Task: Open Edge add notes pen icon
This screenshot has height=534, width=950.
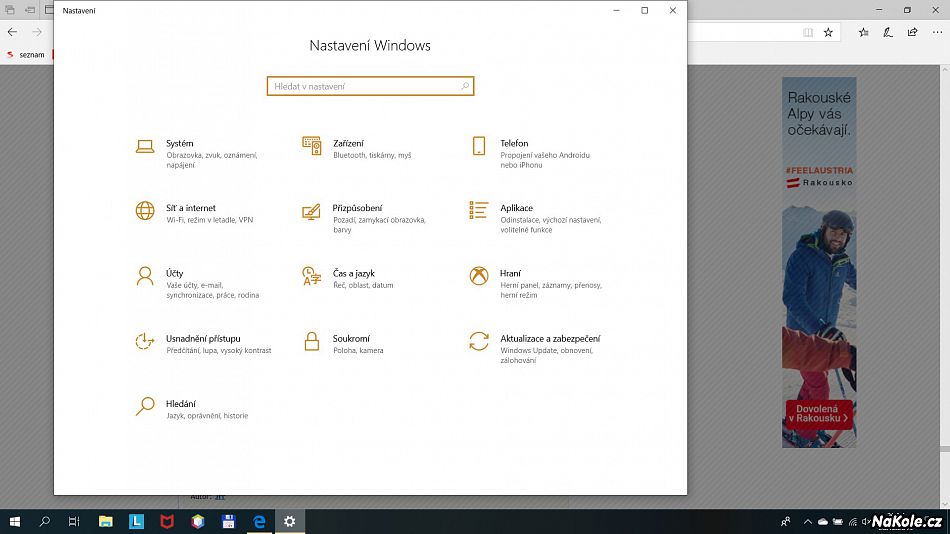Action: 888,32
